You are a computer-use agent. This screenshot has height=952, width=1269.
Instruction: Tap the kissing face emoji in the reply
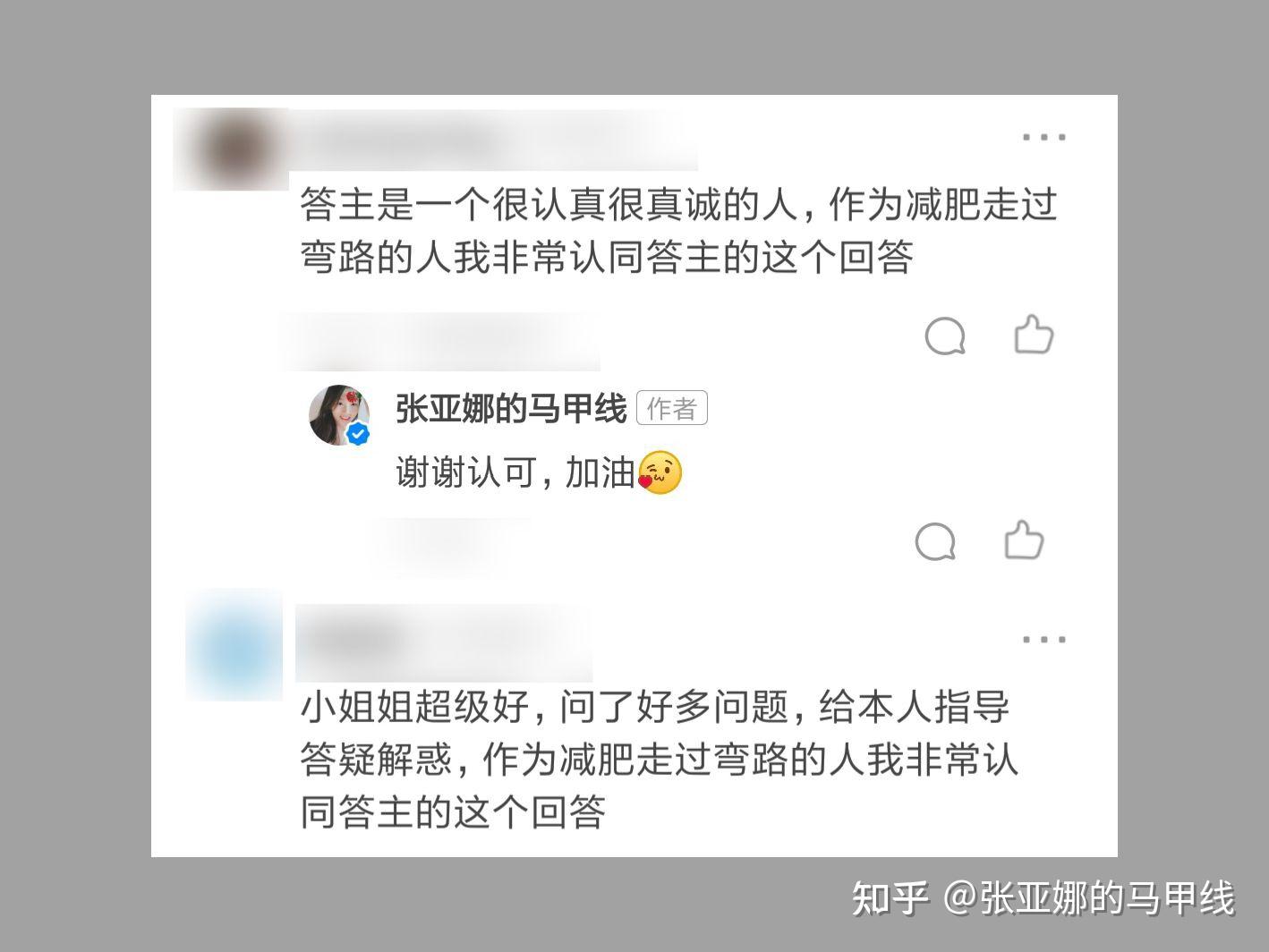pyautogui.click(x=660, y=472)
